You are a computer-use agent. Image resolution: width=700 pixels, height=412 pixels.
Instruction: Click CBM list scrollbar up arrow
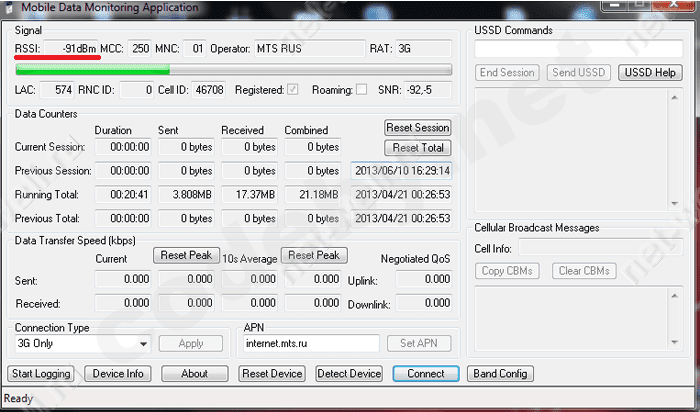coord(675,296)
